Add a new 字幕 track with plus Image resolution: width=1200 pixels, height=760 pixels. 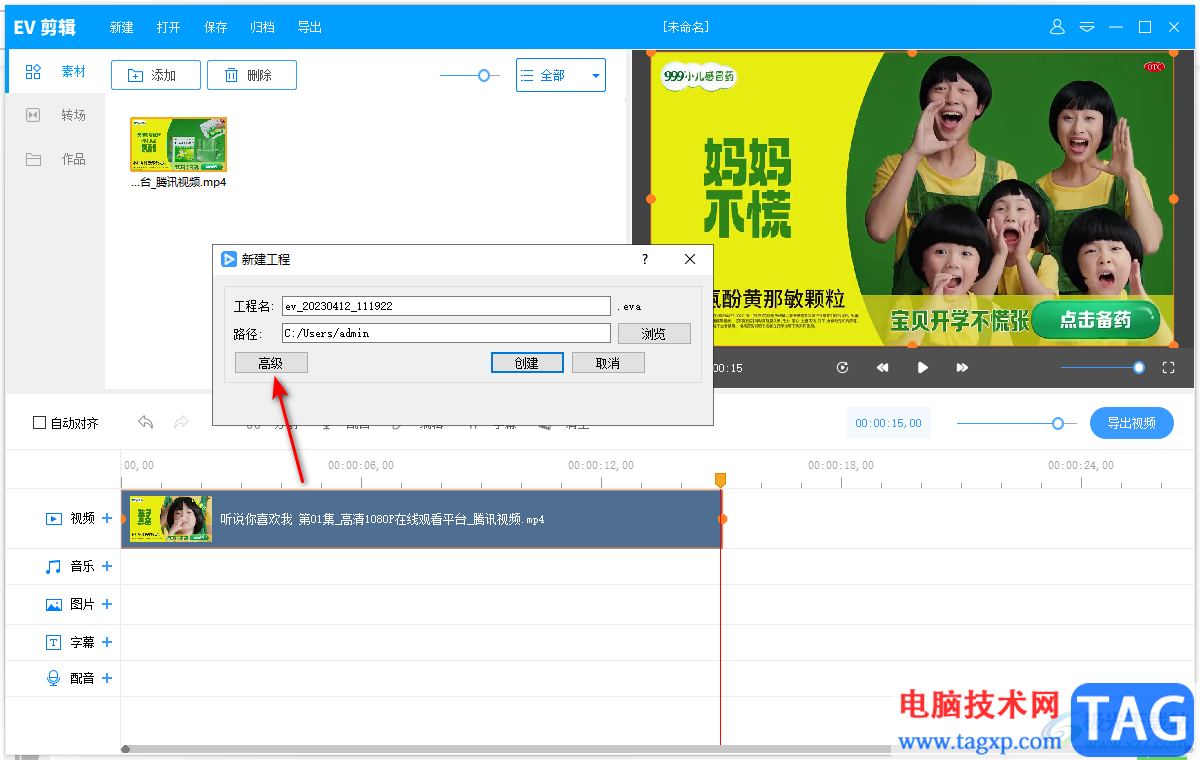coord(107,642)
